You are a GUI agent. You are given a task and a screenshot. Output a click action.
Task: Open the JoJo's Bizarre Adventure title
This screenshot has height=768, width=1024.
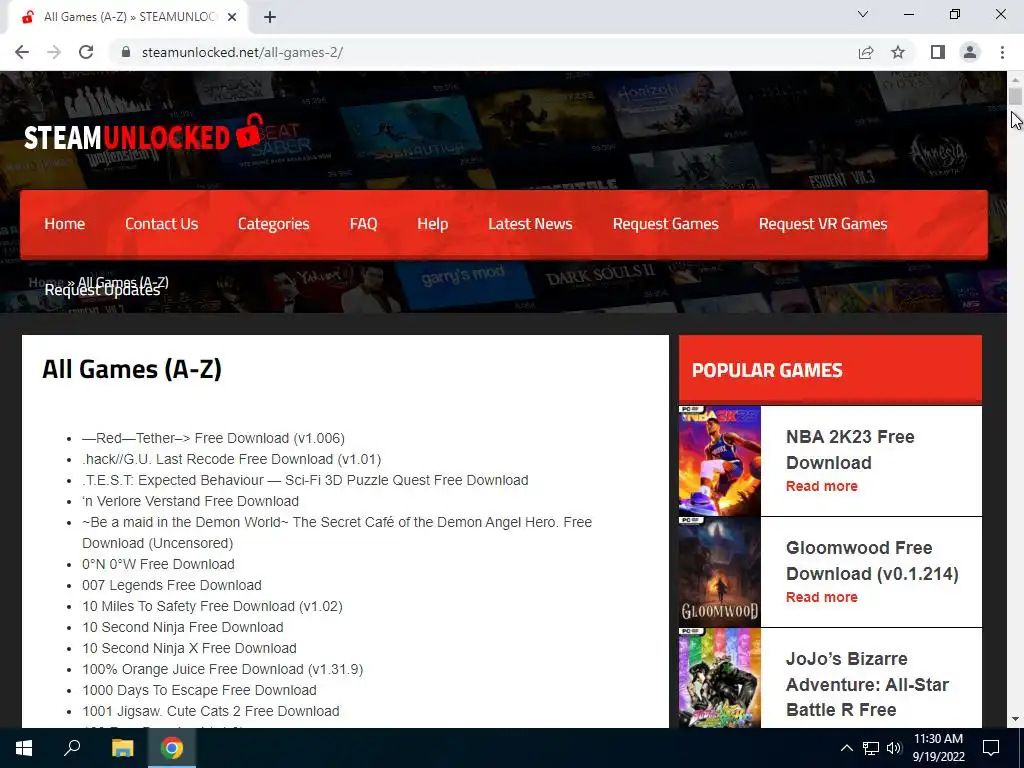pos(867,684)
